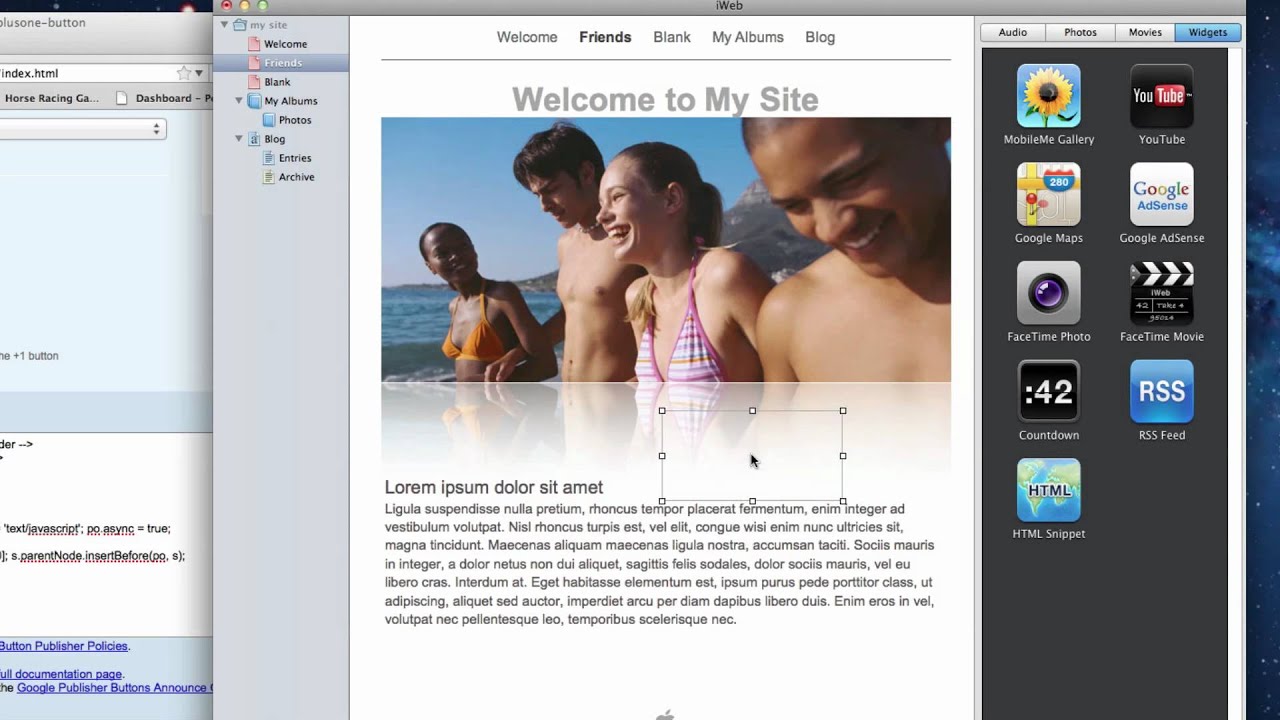Switch to the Widgets media tab
This screenshot has width=1280, height=720.
click(x=1207, y=32)
